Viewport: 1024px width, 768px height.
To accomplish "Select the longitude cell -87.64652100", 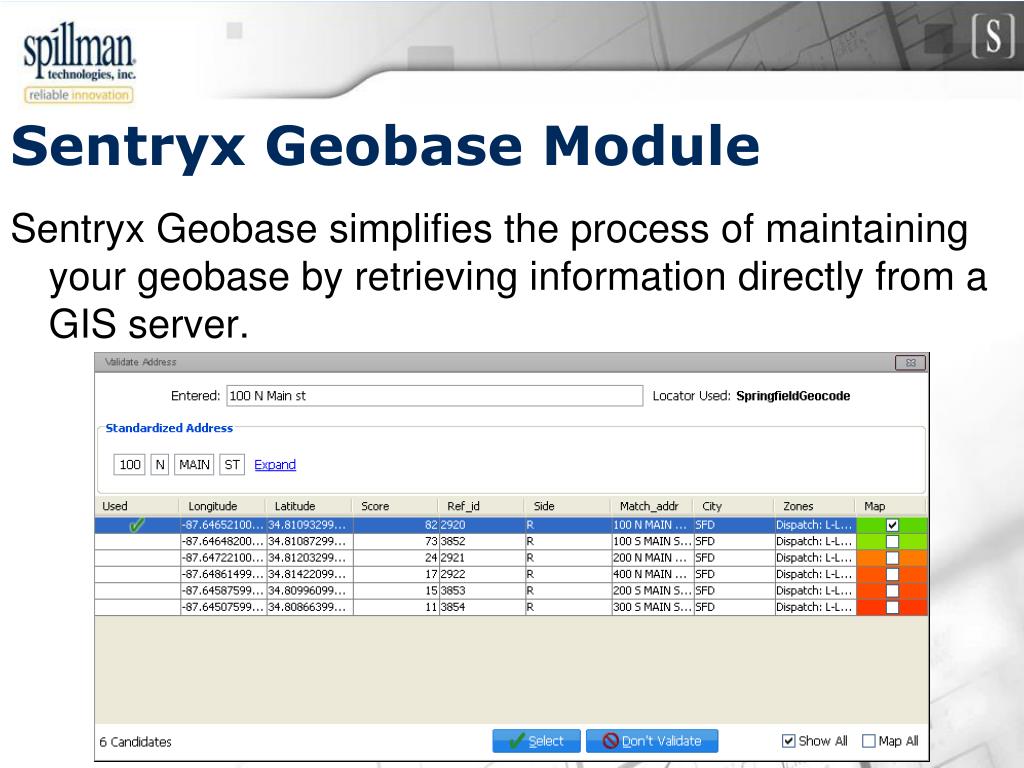I will (223, 525).
